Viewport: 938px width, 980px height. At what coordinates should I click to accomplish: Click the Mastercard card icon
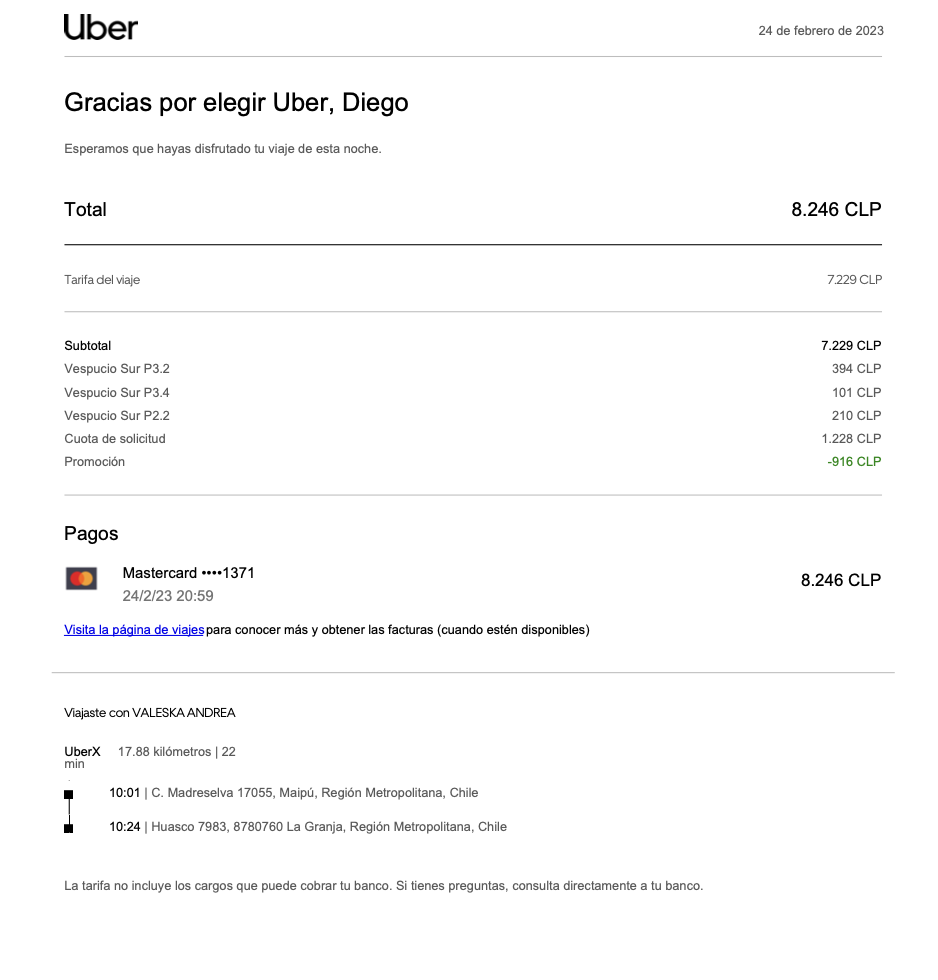pos(81,579)
